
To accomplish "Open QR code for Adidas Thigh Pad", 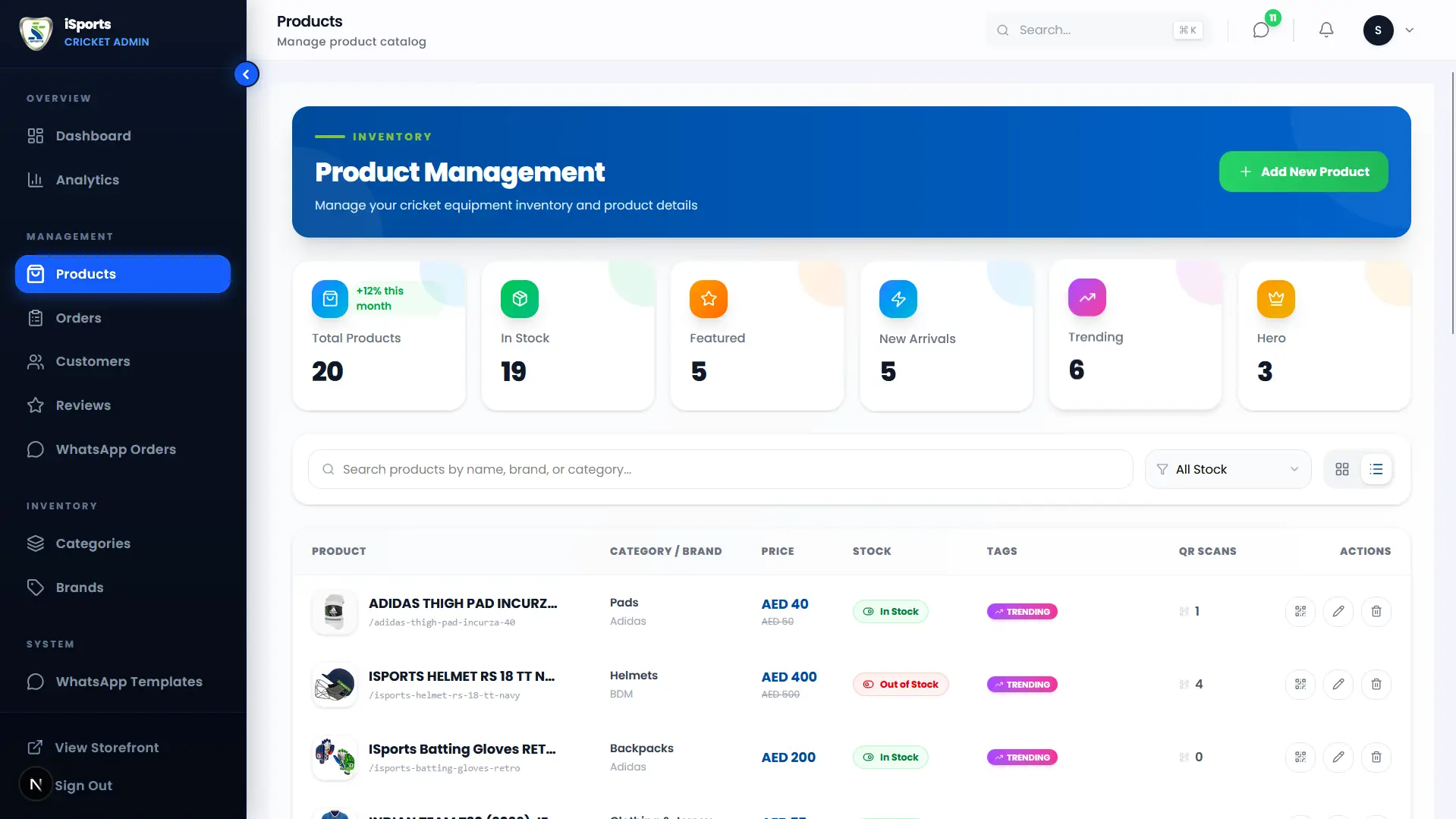I will tap(1300, 611).
